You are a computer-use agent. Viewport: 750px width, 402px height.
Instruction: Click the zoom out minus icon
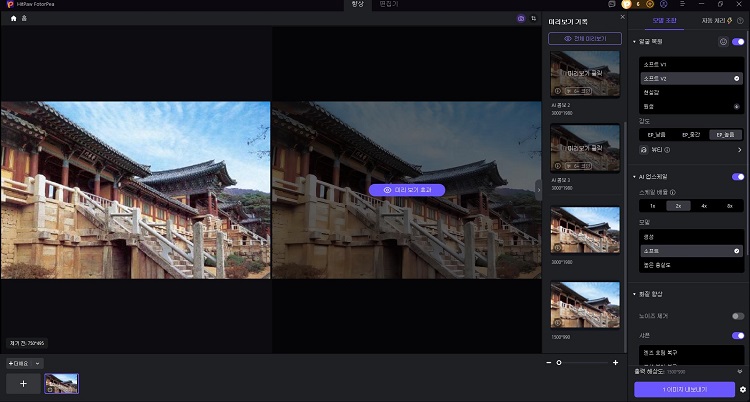549,363
